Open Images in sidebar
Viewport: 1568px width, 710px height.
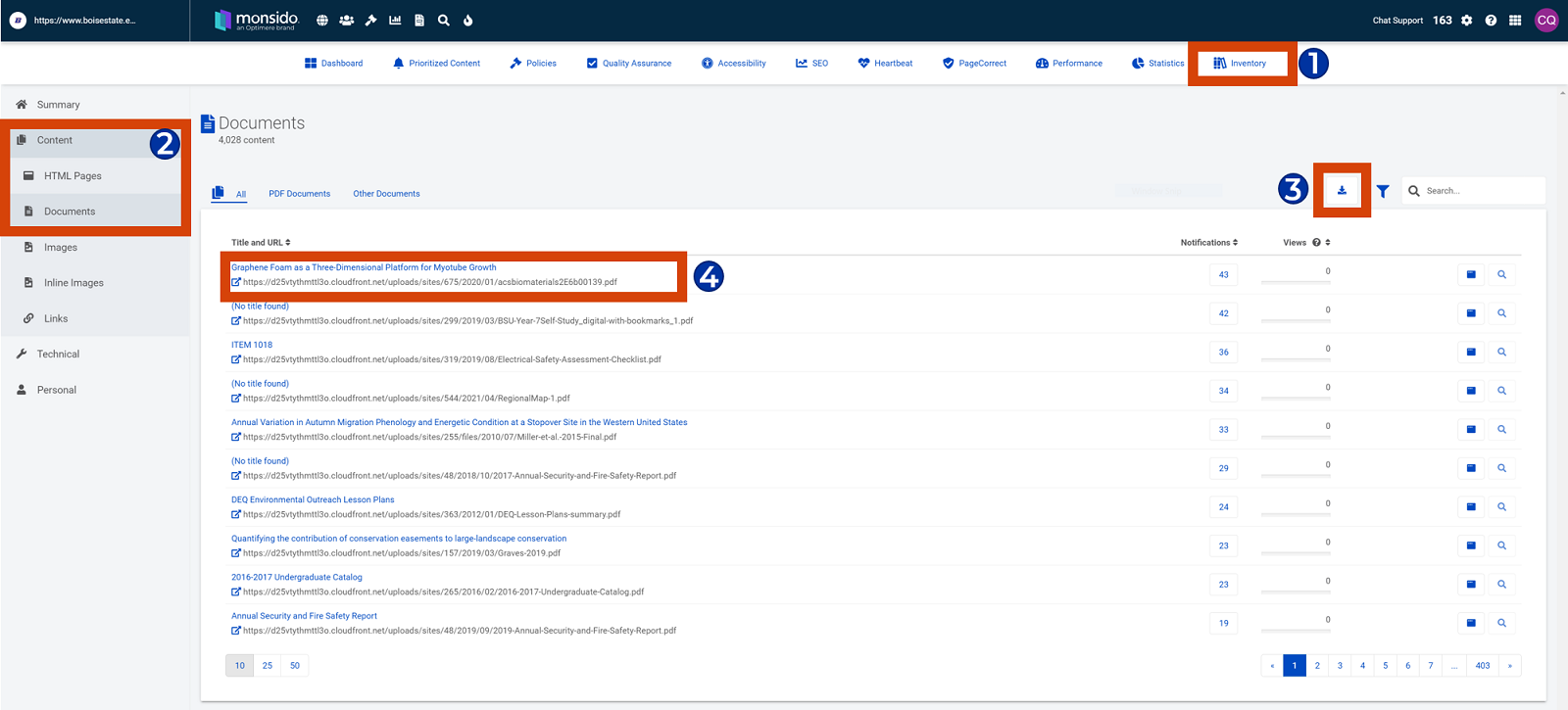[95, 248]
